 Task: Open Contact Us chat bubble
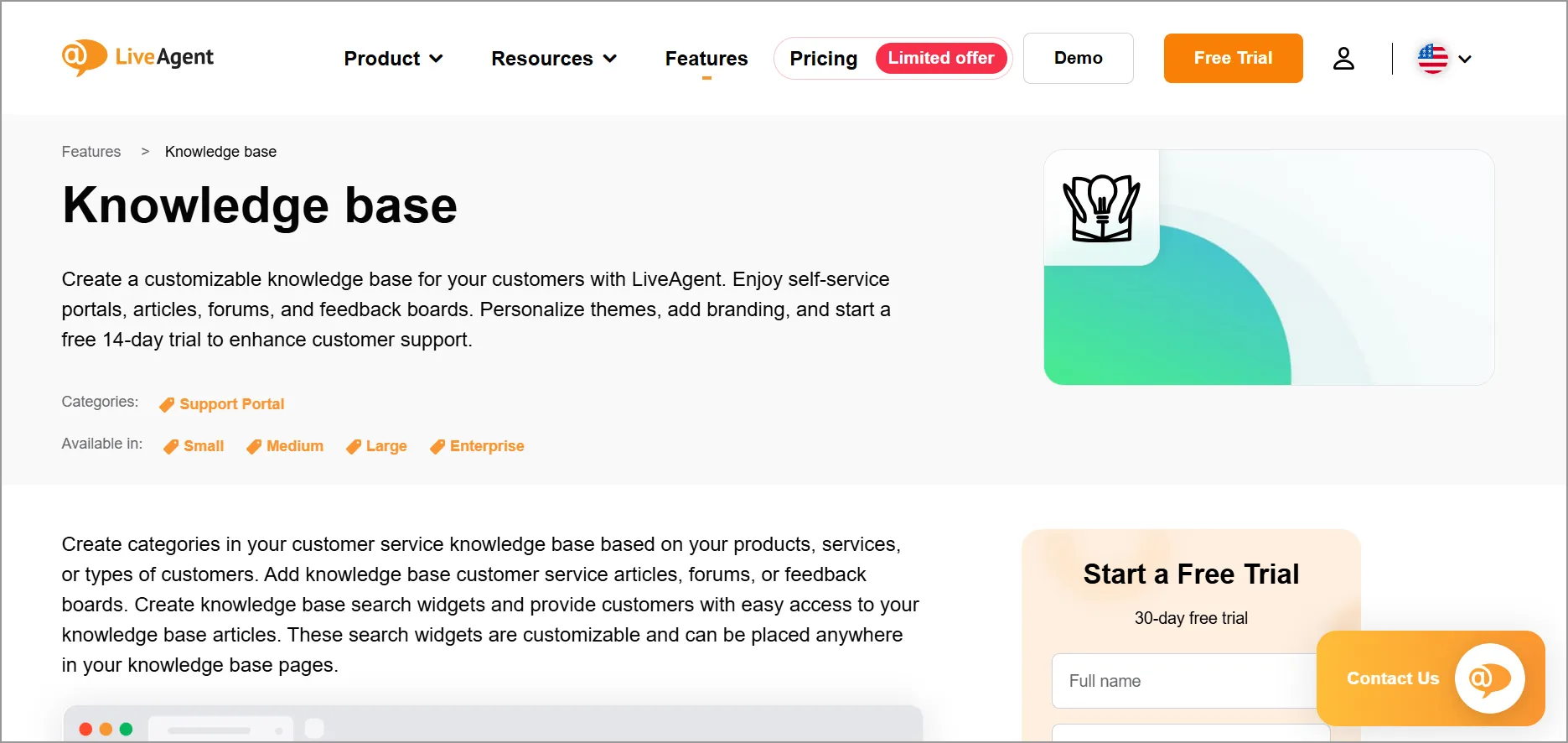point(1487,678)
